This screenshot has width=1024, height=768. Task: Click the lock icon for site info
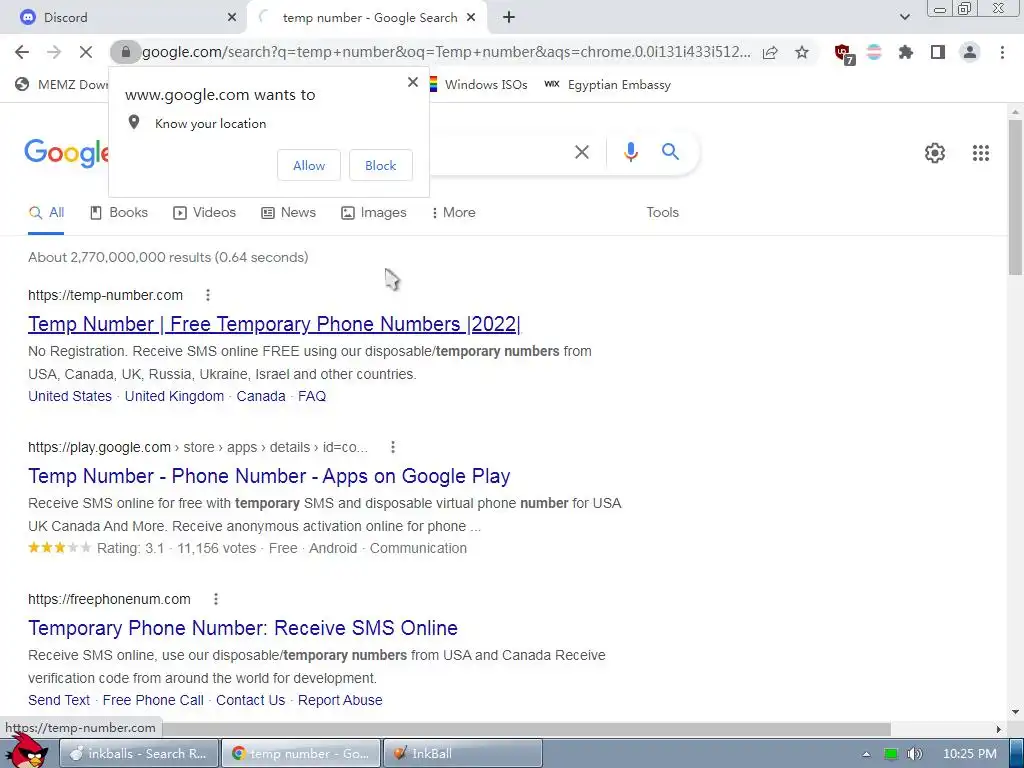[126, 52]
